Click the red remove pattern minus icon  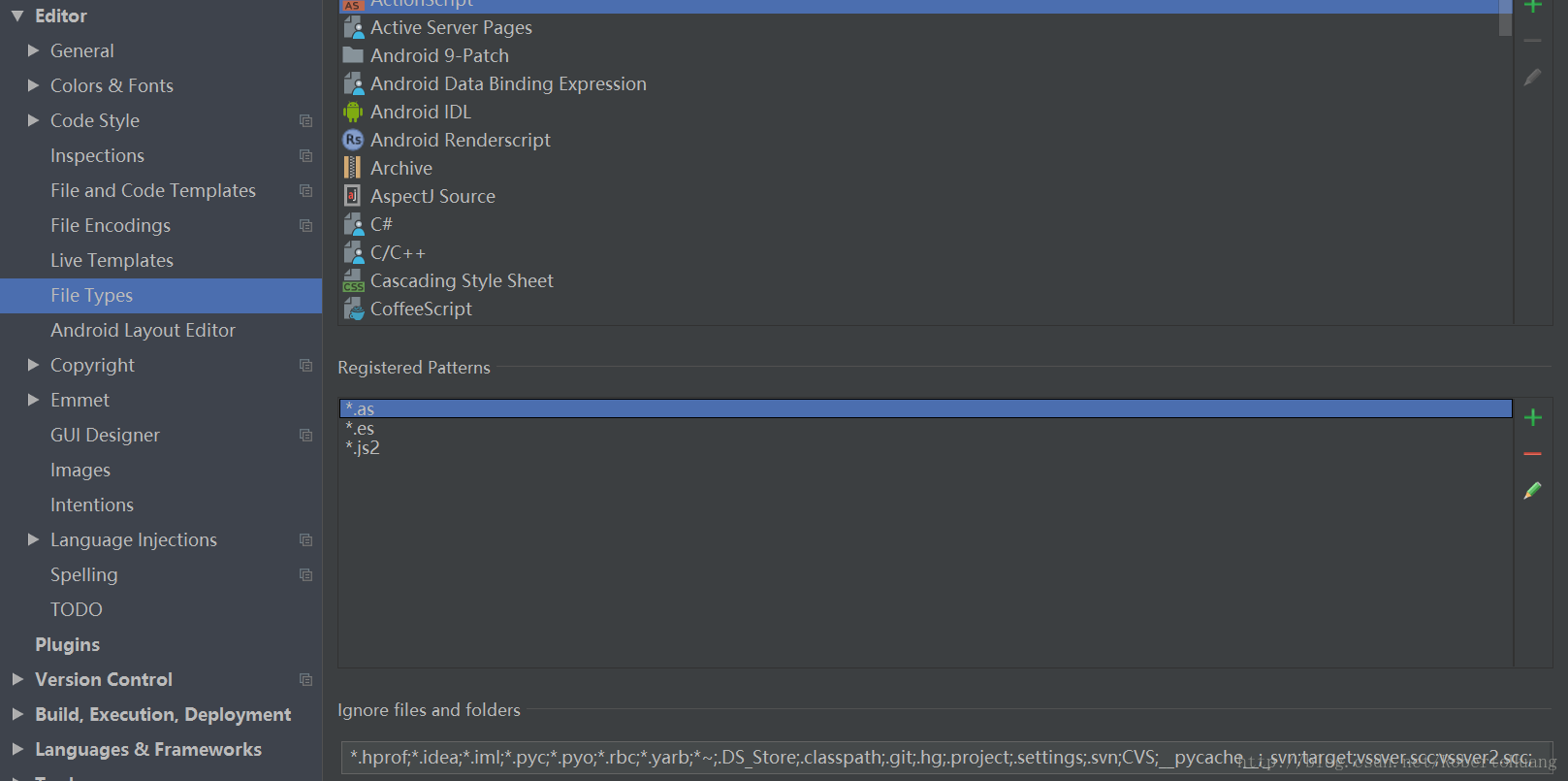1532,454
